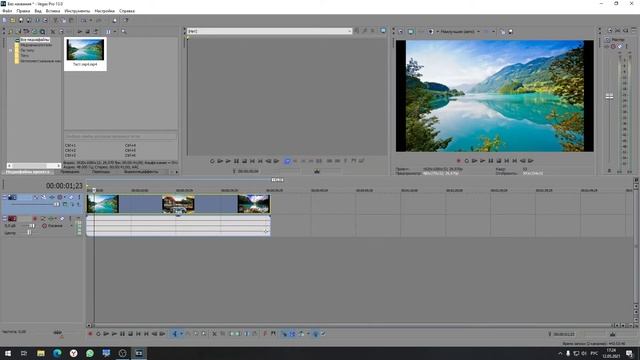Select the Zoom Edit magnifier tool
The image size is (640, 360).
coord(204,334)
